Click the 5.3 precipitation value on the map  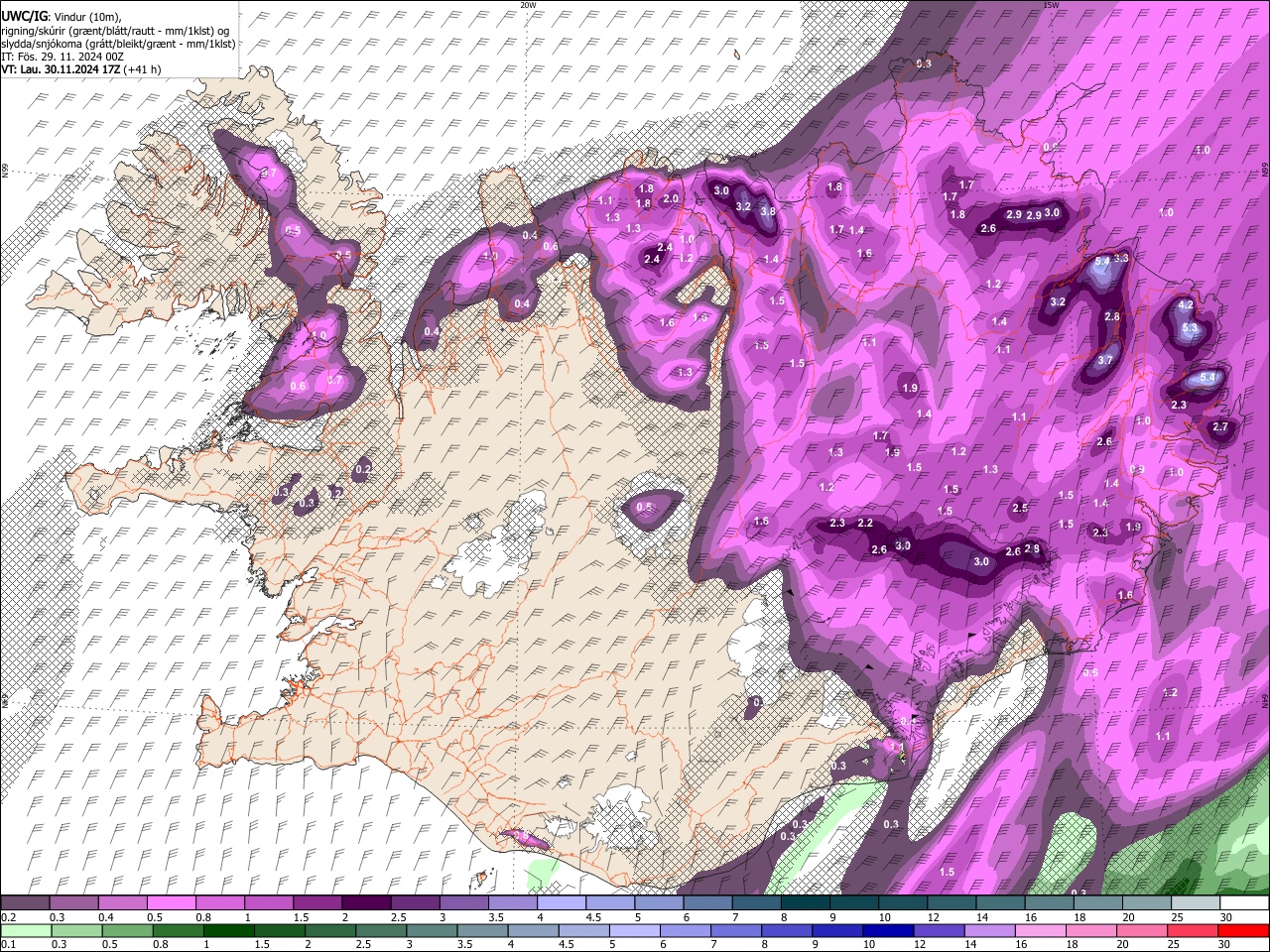pos(1191,327)
